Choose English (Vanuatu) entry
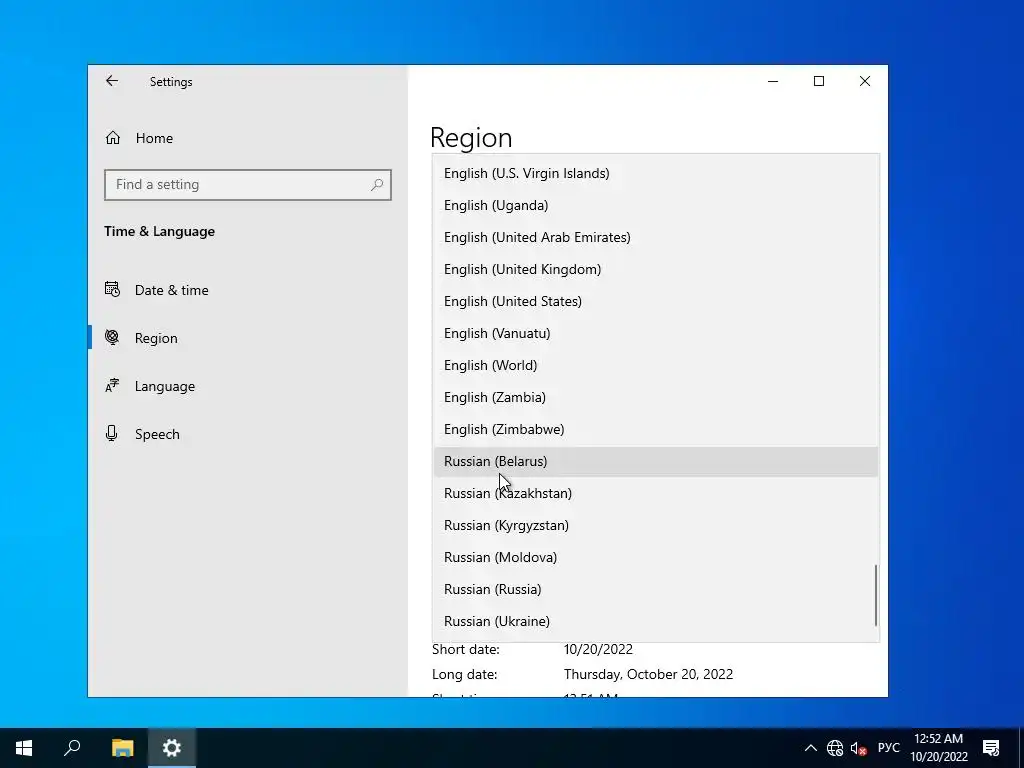The image size is (1024, 768). [656, 333]
